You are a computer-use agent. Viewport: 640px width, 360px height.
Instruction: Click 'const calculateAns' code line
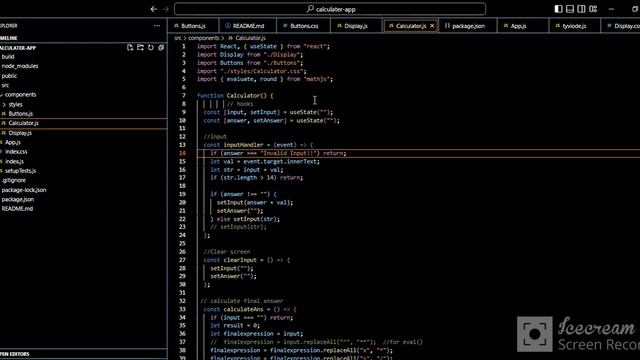(250, 309)
